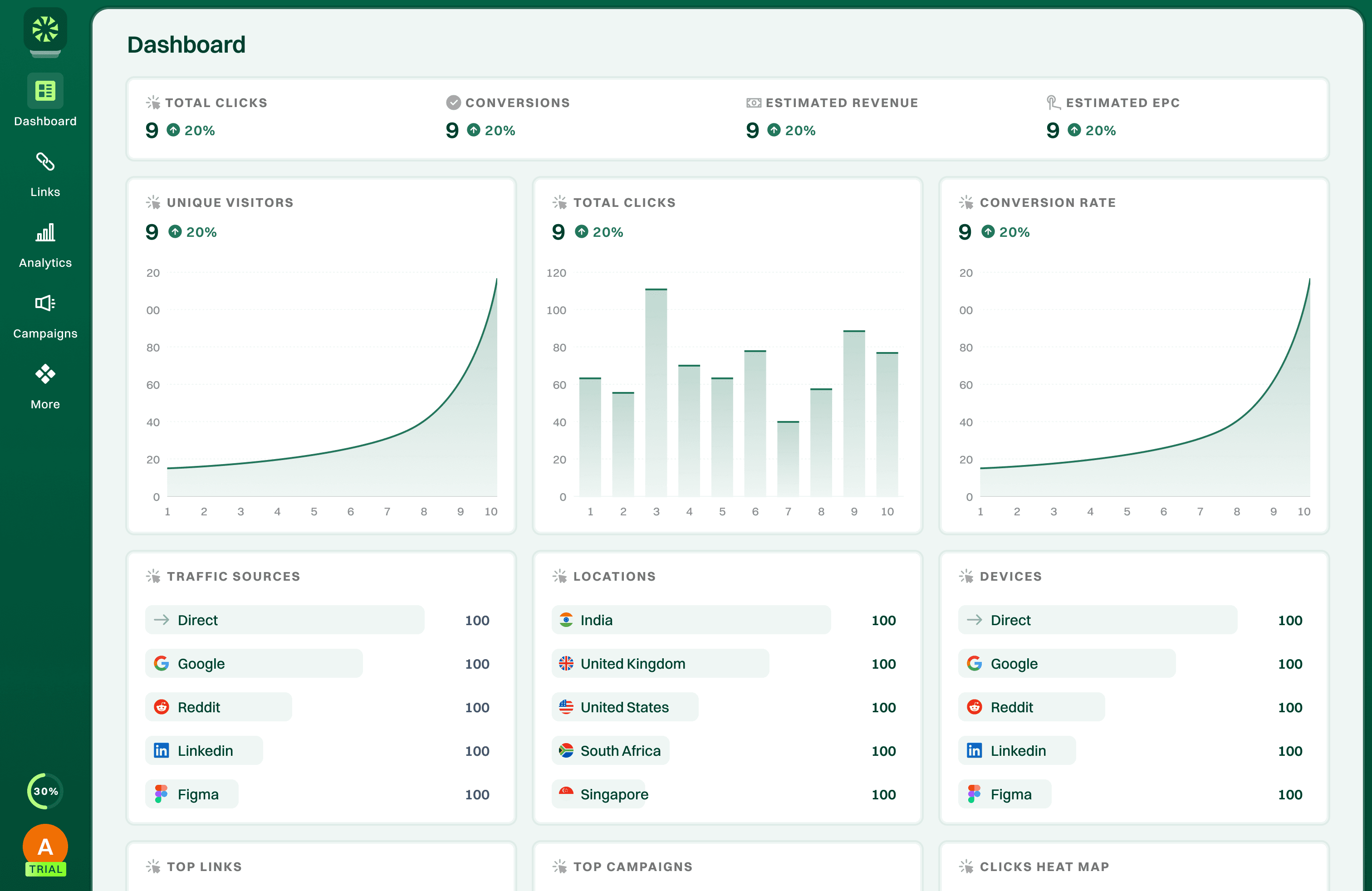Select the Campaigns label in sidebar

click(x=45, y=334)
